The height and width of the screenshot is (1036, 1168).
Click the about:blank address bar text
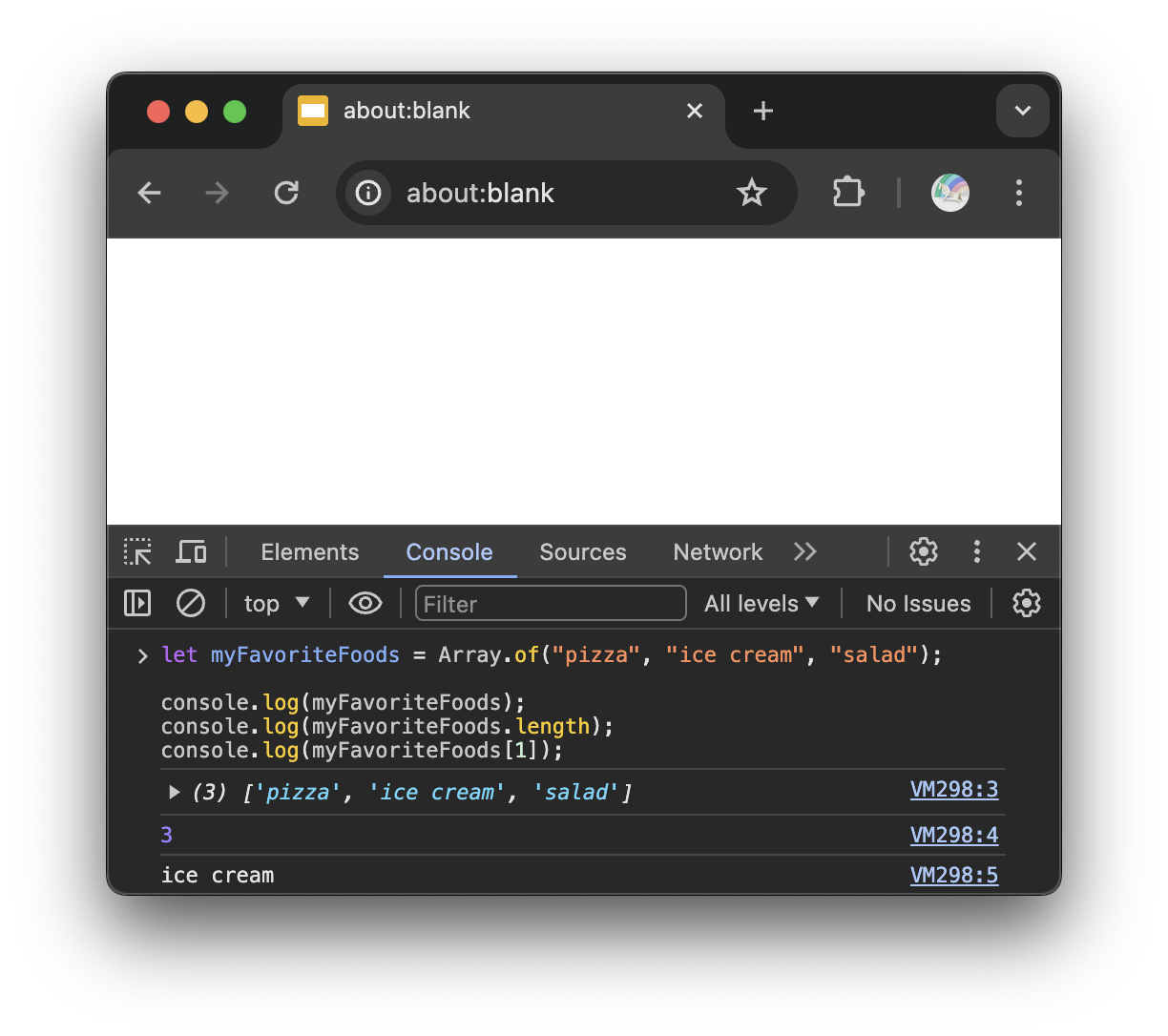tap(480, 193)
